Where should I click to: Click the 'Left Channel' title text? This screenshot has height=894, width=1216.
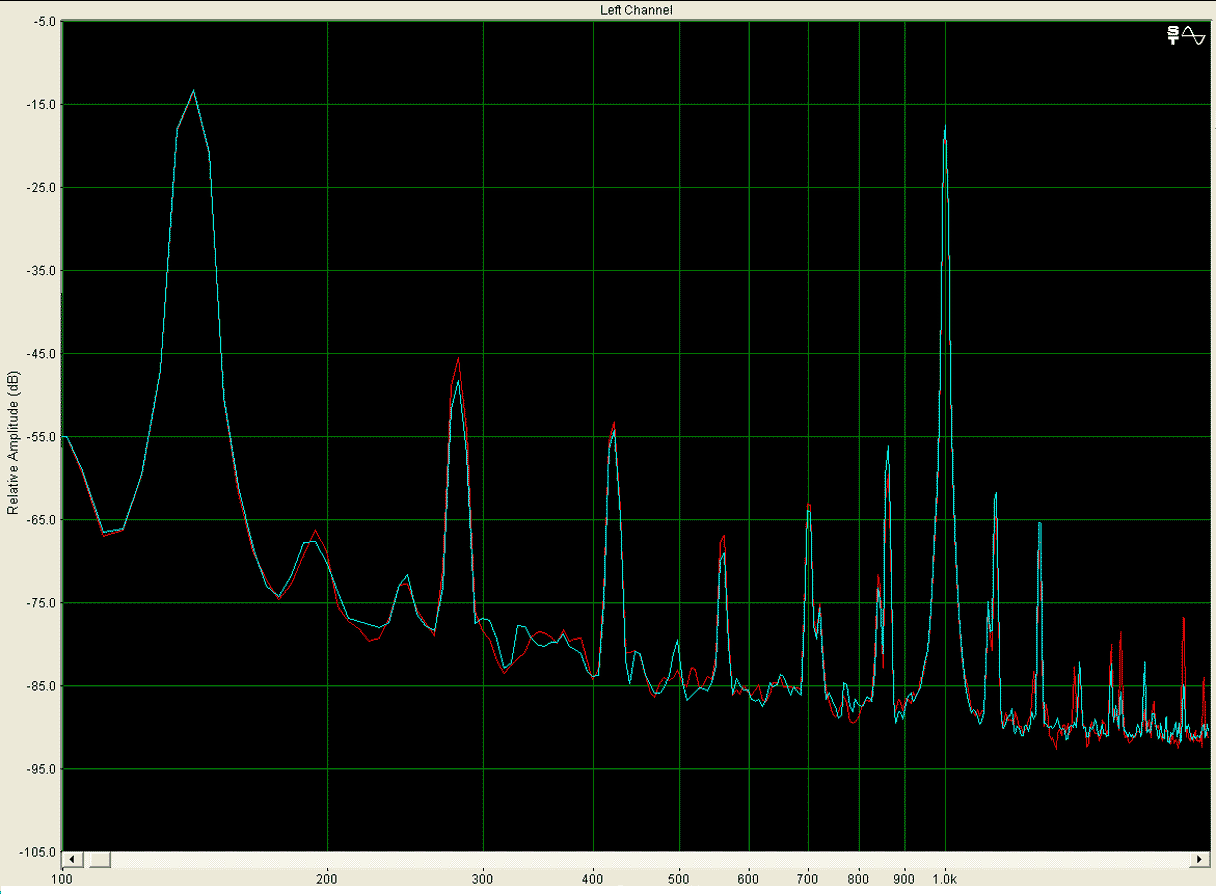tap(635, 10)
